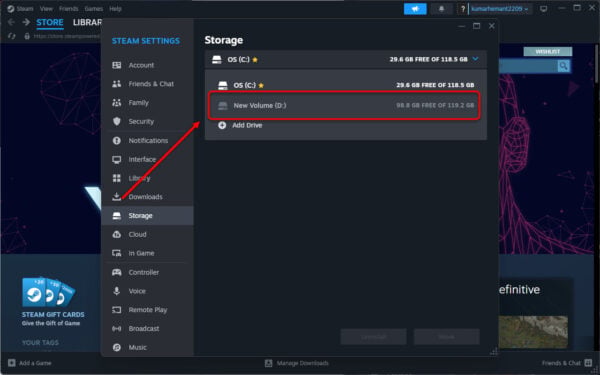Open Broadcast settings
This screenshot has height=375, width=600.
147,328
